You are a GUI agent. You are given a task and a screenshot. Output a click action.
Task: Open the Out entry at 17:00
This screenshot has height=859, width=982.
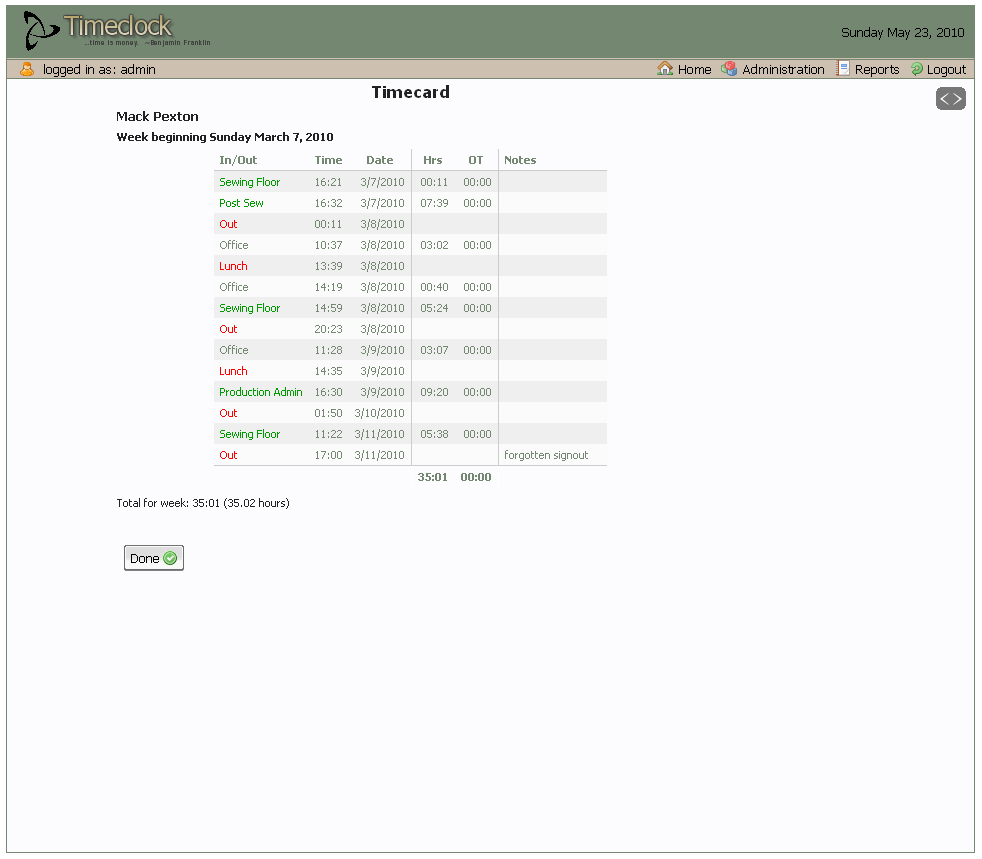point(228,455)
